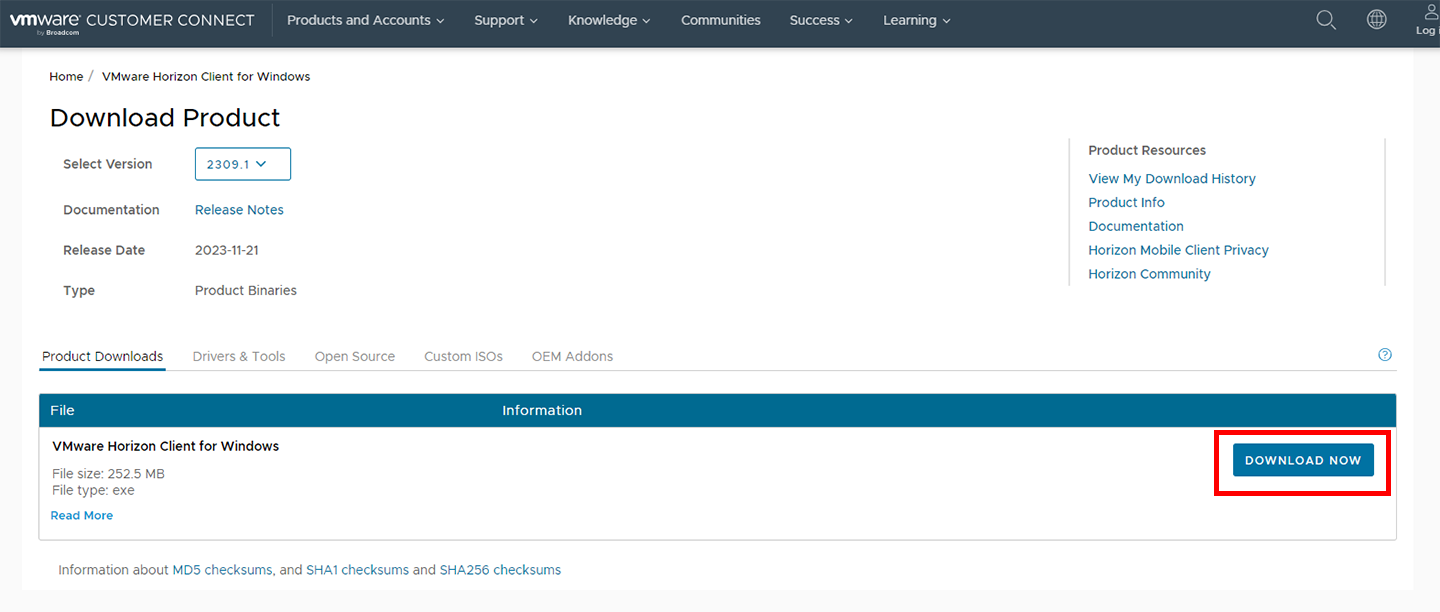Open the globe language selector
The width and height of the screenshot is (1440, 612).
[x=1377, y=20]
